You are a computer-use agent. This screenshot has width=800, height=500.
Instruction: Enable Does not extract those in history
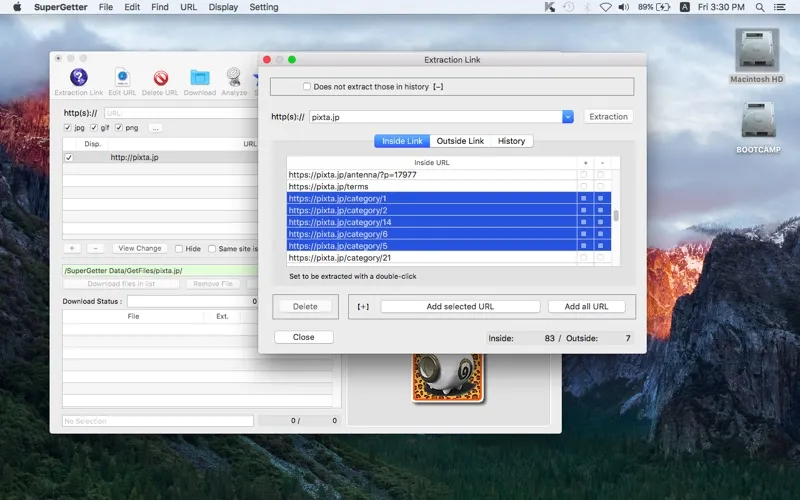pos(307,87)
